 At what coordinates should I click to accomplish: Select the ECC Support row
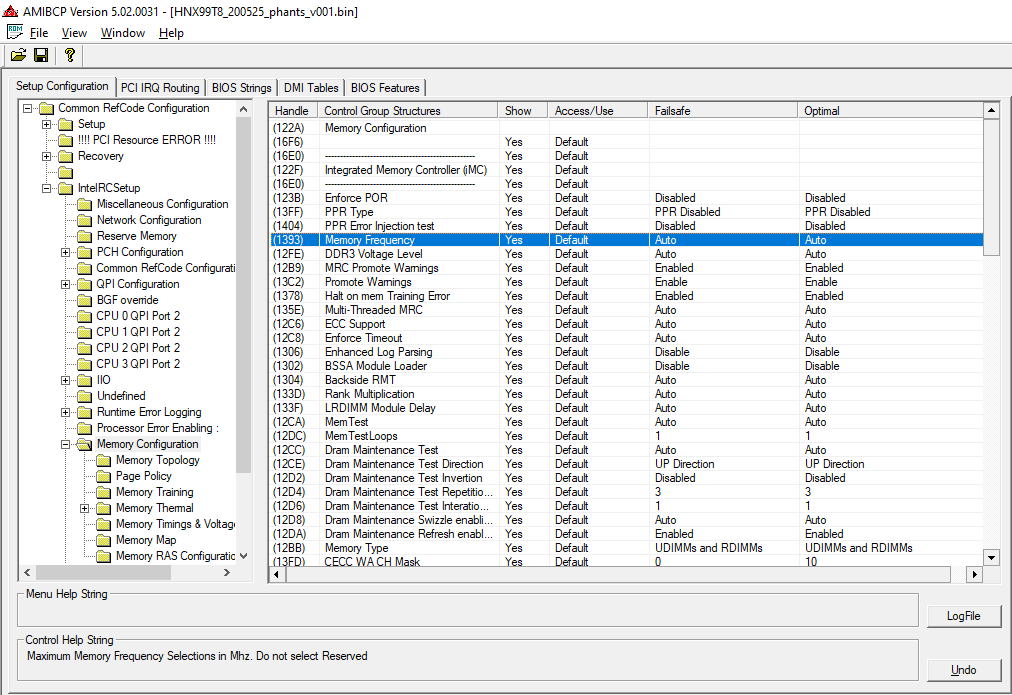pyautogui.click(x=626, y=324)
